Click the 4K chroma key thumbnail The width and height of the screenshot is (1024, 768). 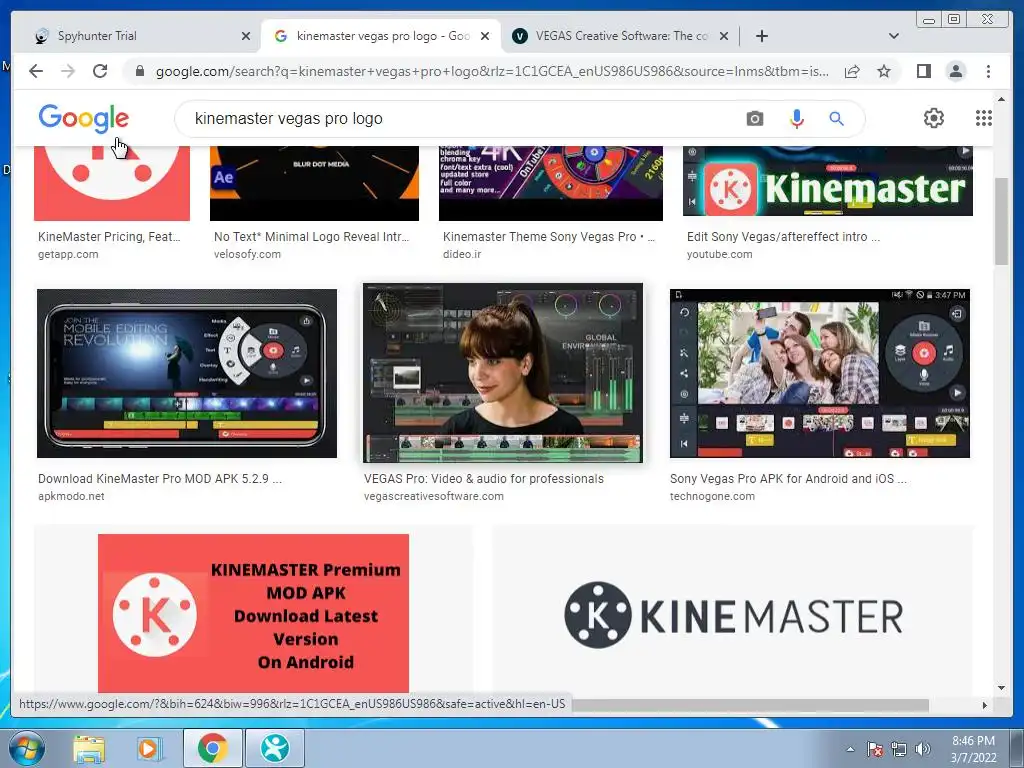551,184
